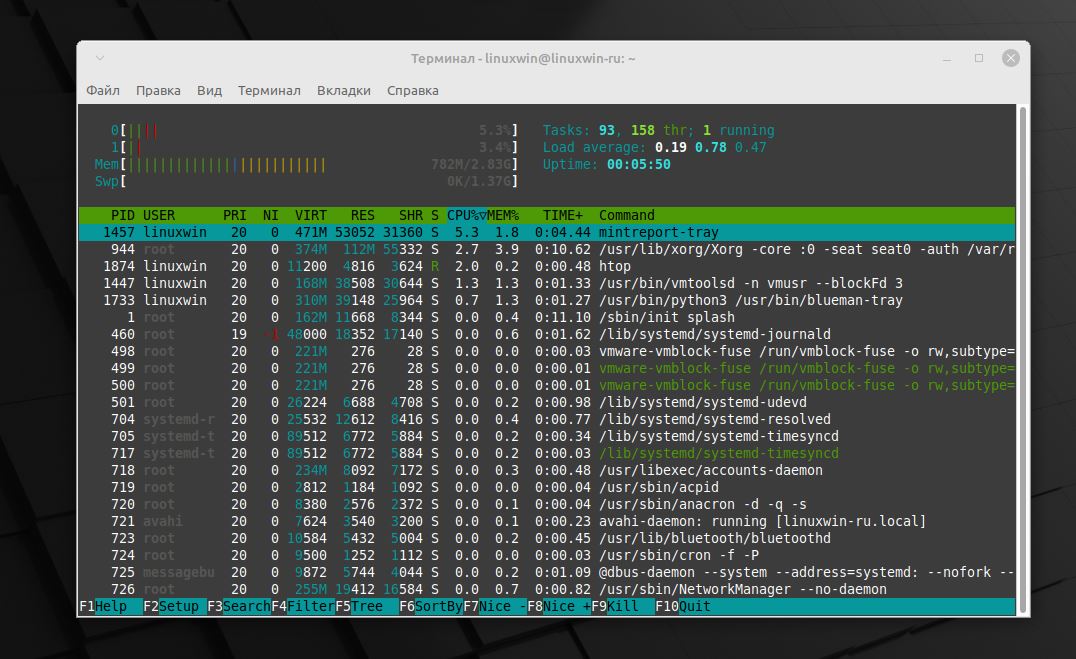Minimize the terminal window
1076x659 pixels.
click(947, 58)
